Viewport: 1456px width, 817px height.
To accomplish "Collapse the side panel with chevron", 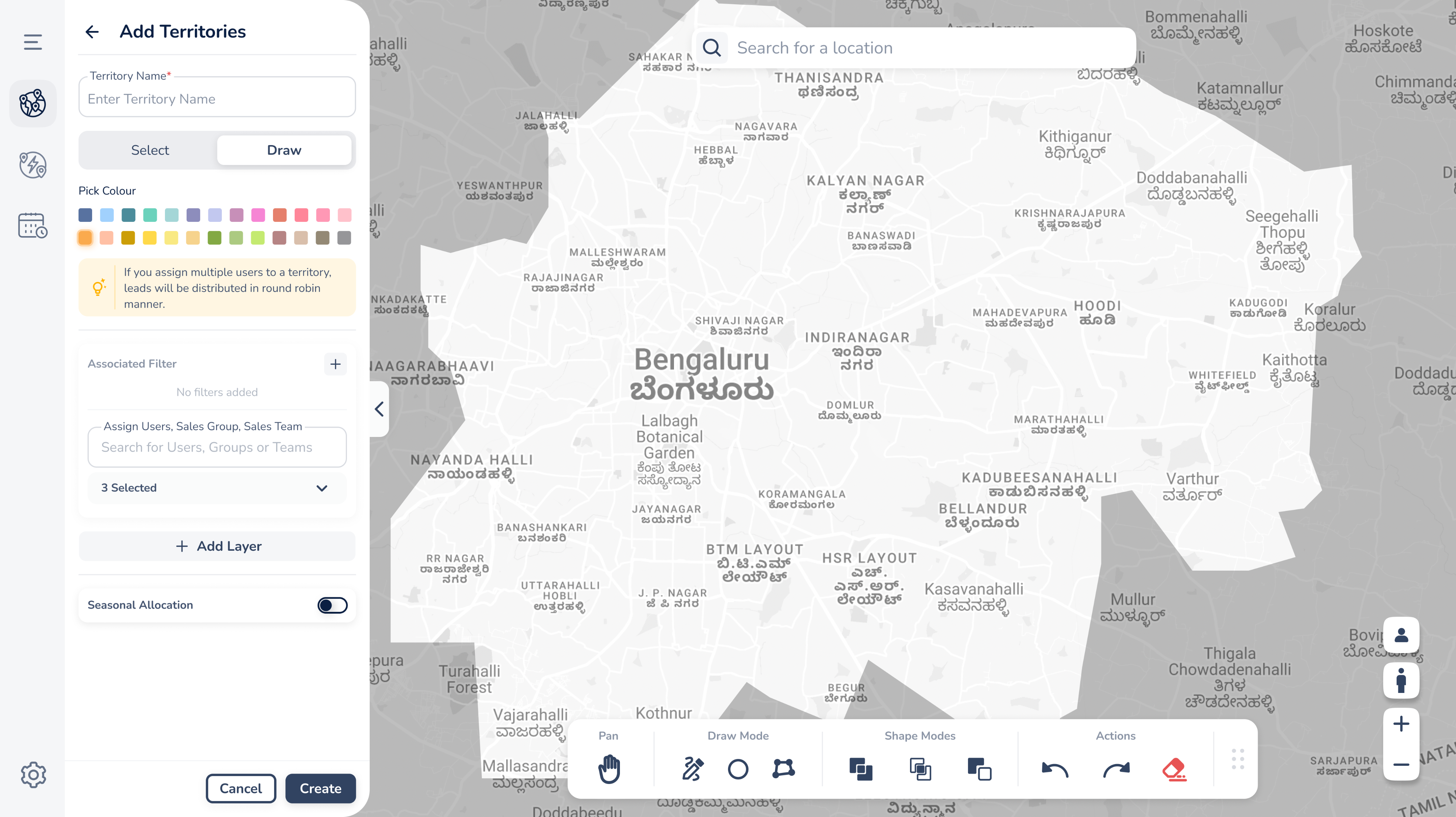I will point(379,409).
